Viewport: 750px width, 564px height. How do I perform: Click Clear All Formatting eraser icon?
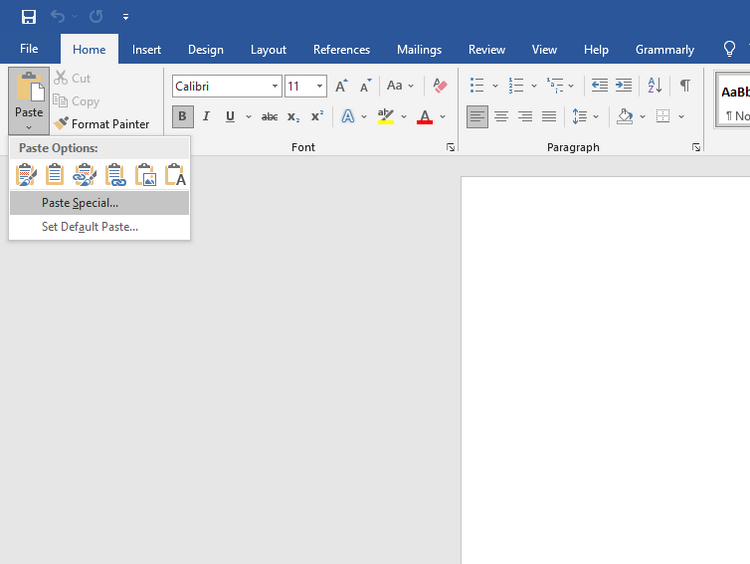(x=440, y=86)
